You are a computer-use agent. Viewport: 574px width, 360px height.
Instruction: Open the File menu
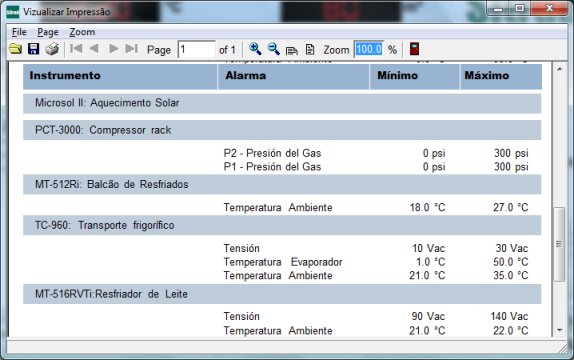coord(19,32)
